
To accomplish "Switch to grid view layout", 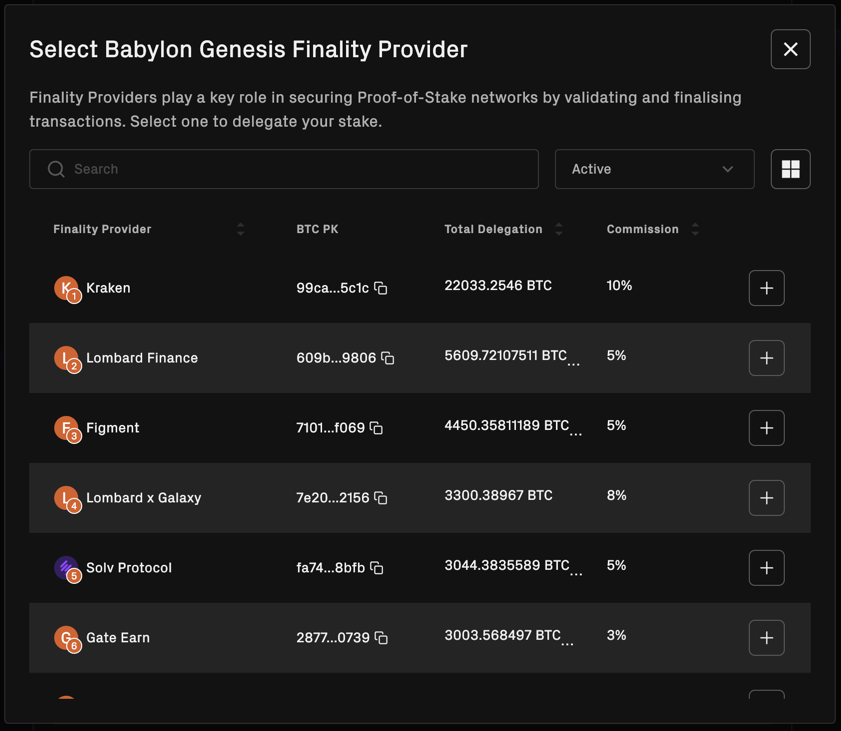I will point(790,169).
